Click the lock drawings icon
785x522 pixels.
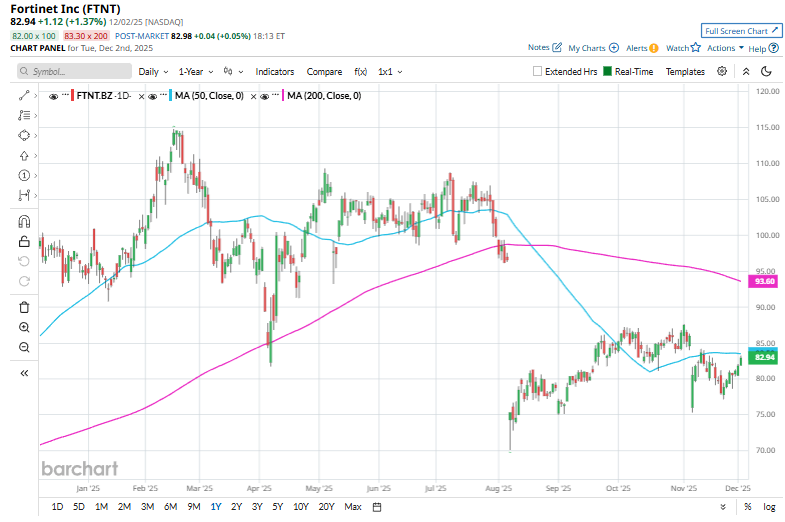[25, 241]
